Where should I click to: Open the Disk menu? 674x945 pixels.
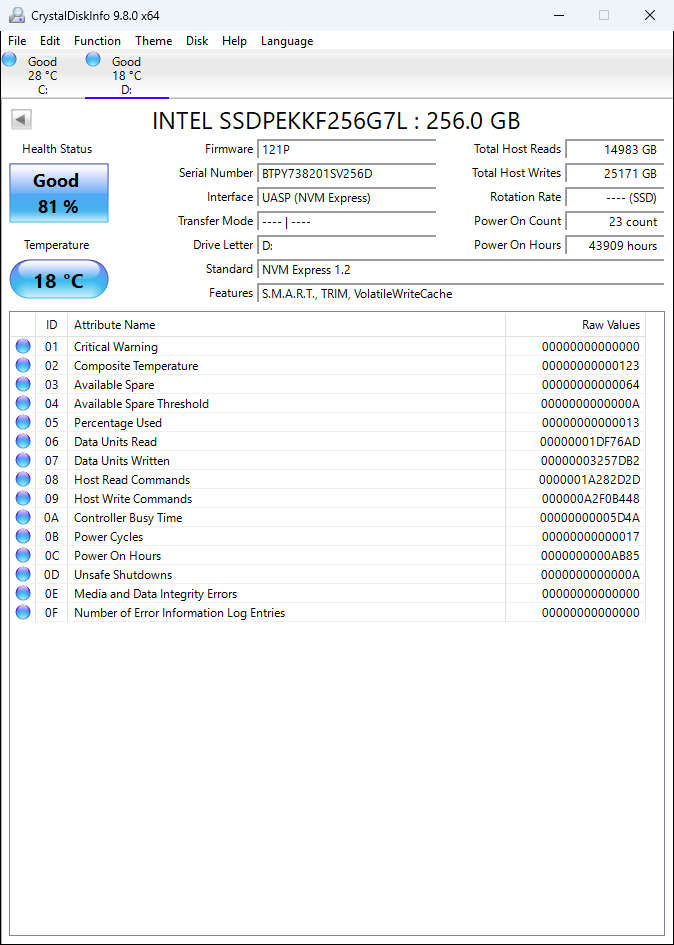pos(197,41)
